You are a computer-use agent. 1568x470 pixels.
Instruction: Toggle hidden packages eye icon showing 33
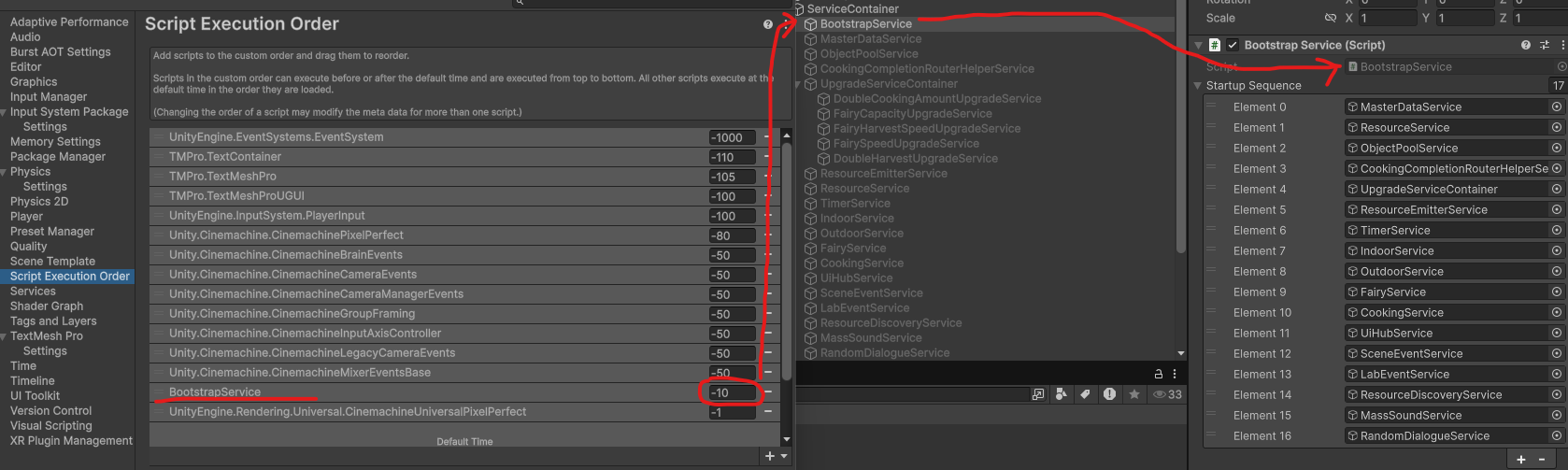click(1167, 394)
